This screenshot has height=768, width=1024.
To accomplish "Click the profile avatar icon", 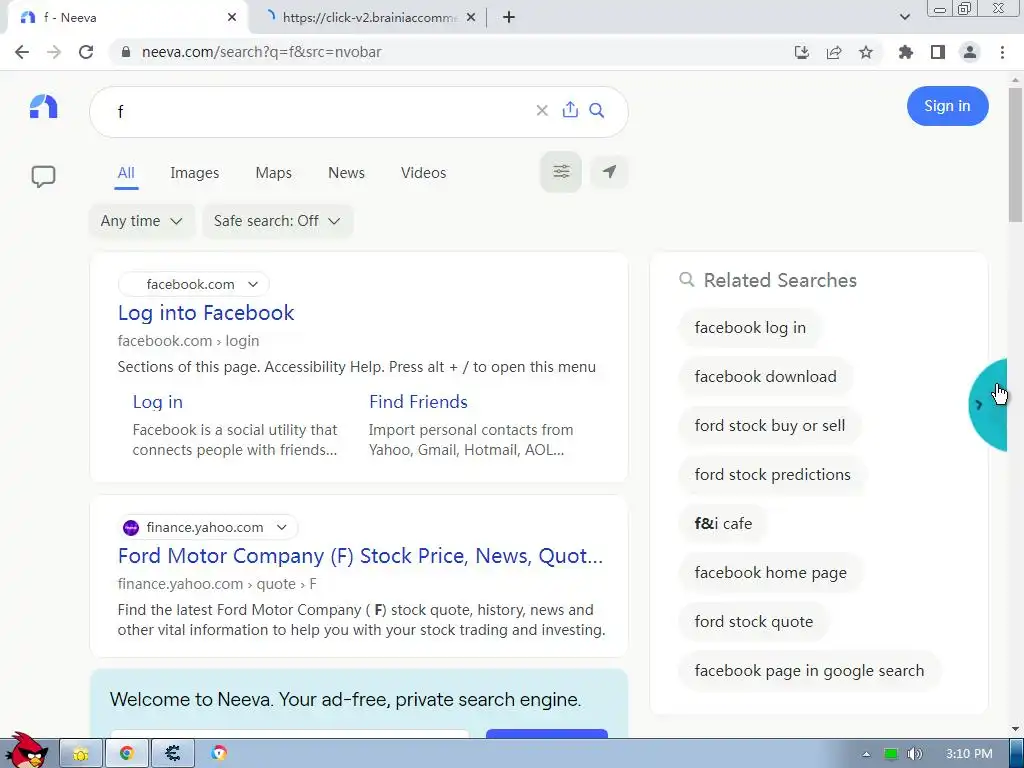I will tap(970, 52).
